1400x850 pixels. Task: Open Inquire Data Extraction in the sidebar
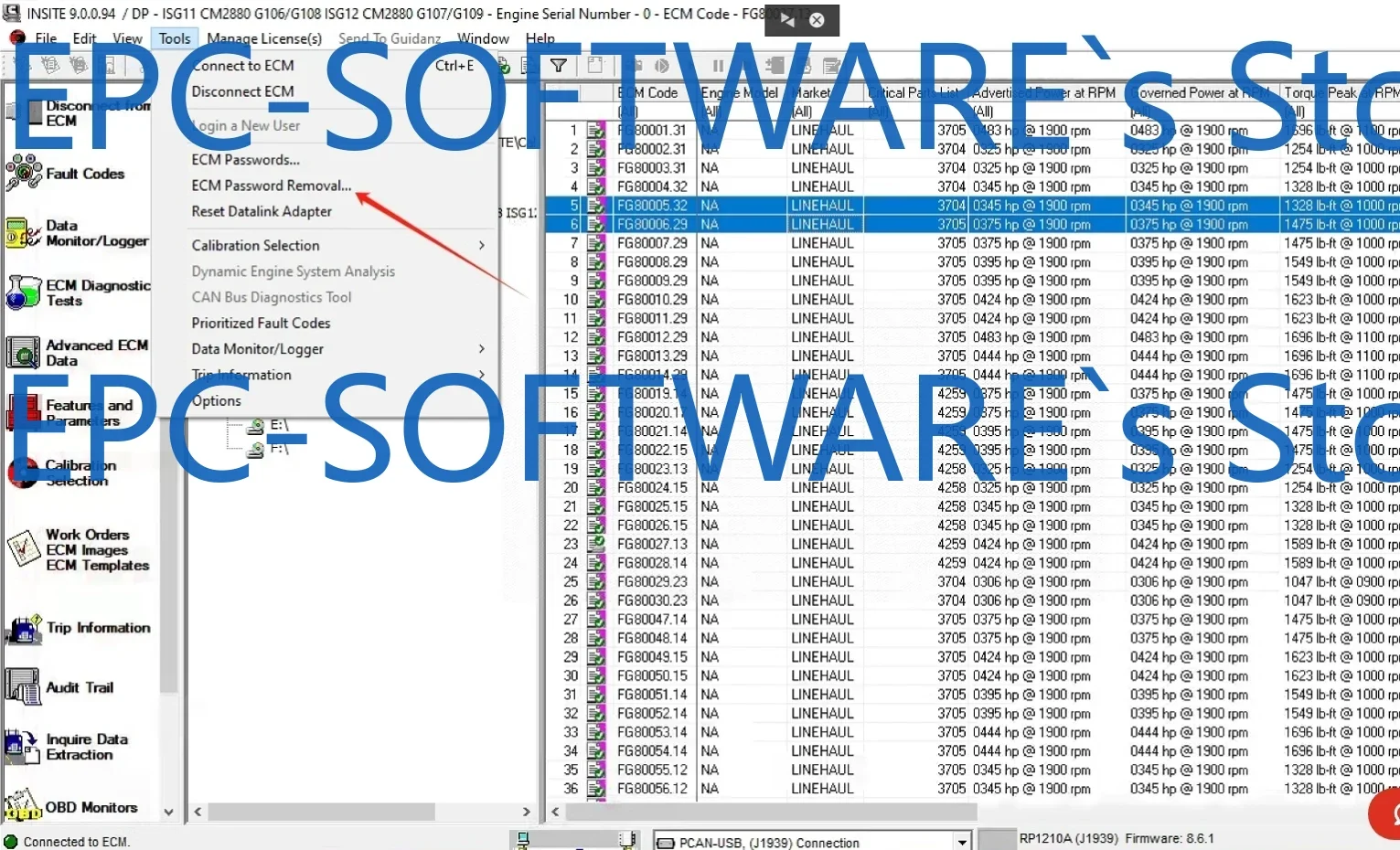click(x=24, y=747)
